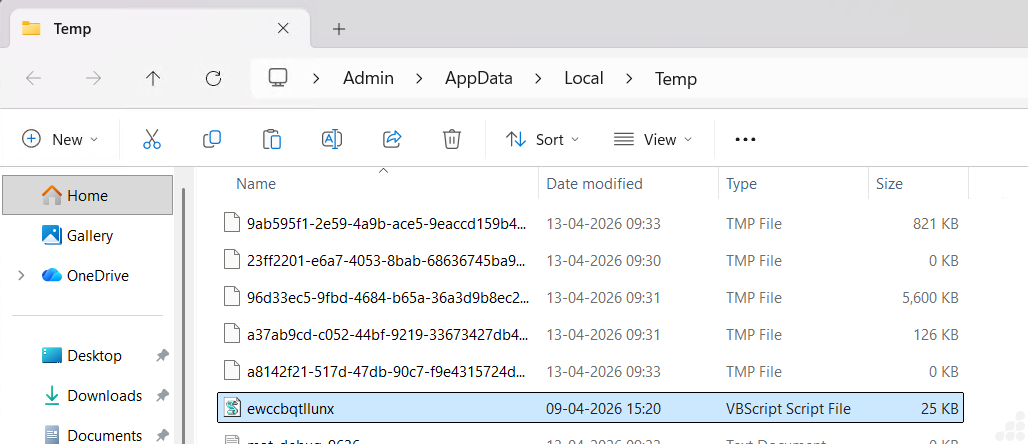Open Gallery in the navigation pane
This screenshot has height=444, width=1028.
point(89,235)
